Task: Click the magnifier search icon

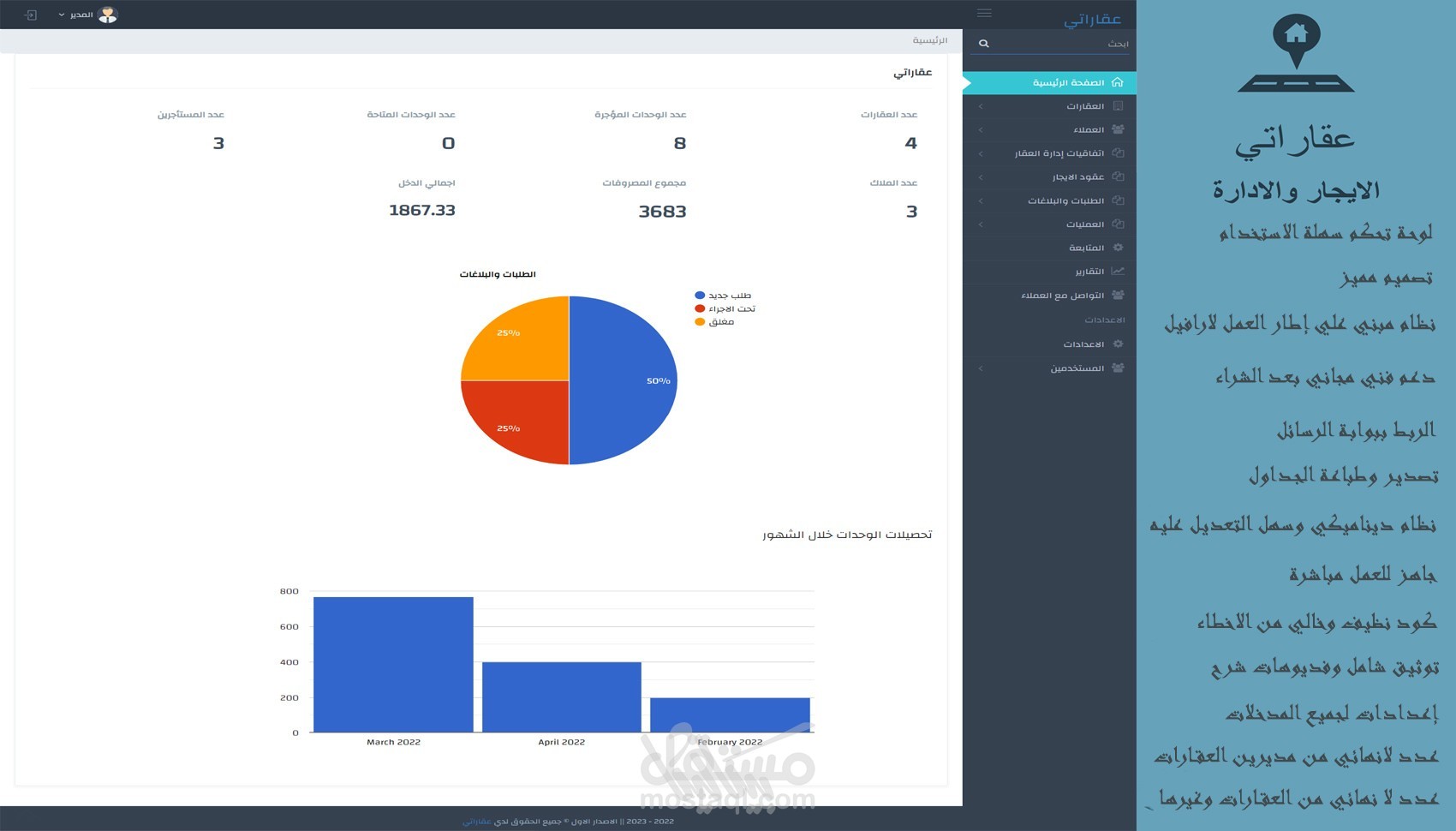Action: pos(984,43)
